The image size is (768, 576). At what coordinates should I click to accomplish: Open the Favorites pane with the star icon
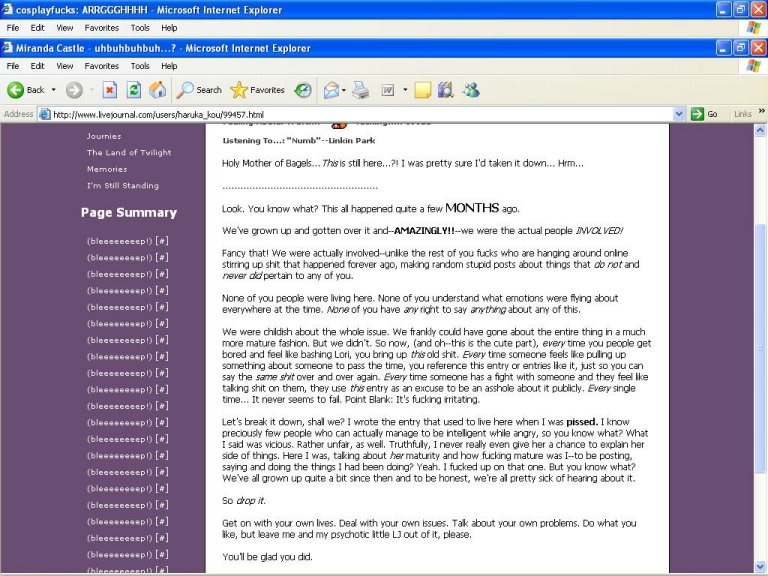click(257, 90)
